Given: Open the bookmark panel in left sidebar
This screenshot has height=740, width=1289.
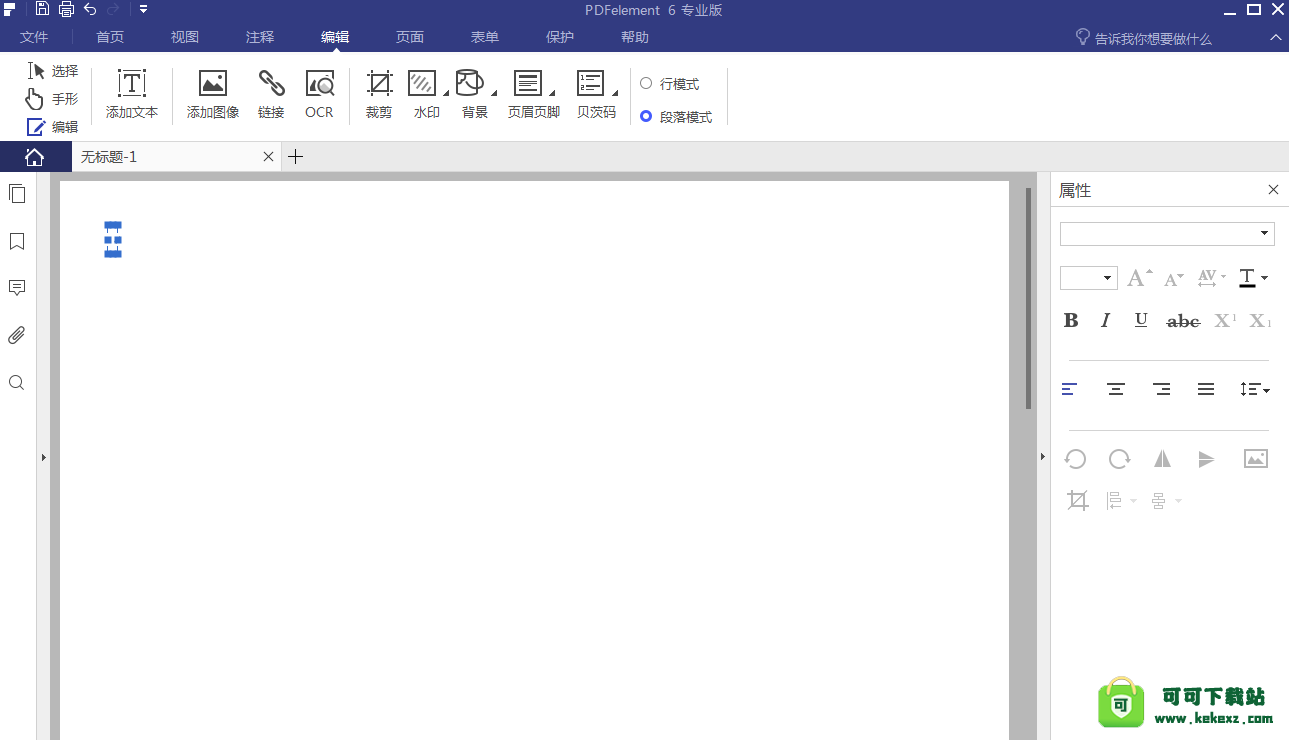Looking at the screenshot, I should 17,241.
